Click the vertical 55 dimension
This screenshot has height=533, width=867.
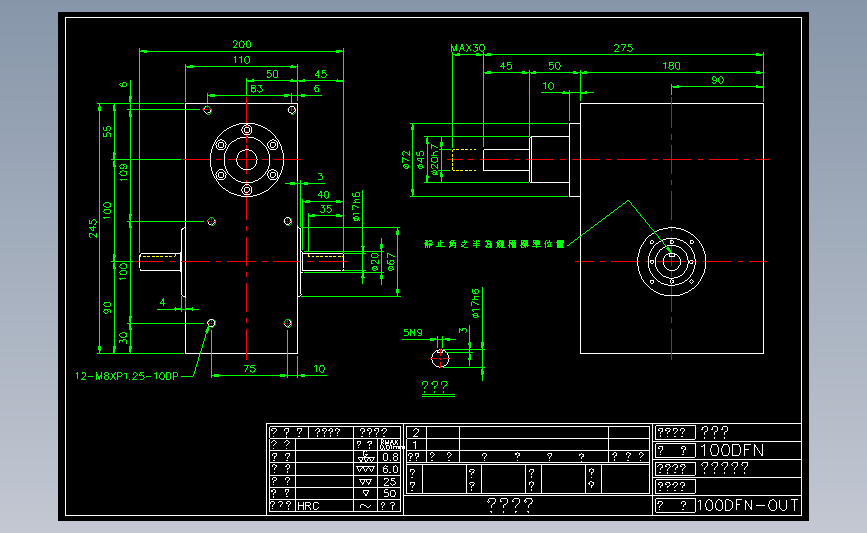tap(107, 132)
